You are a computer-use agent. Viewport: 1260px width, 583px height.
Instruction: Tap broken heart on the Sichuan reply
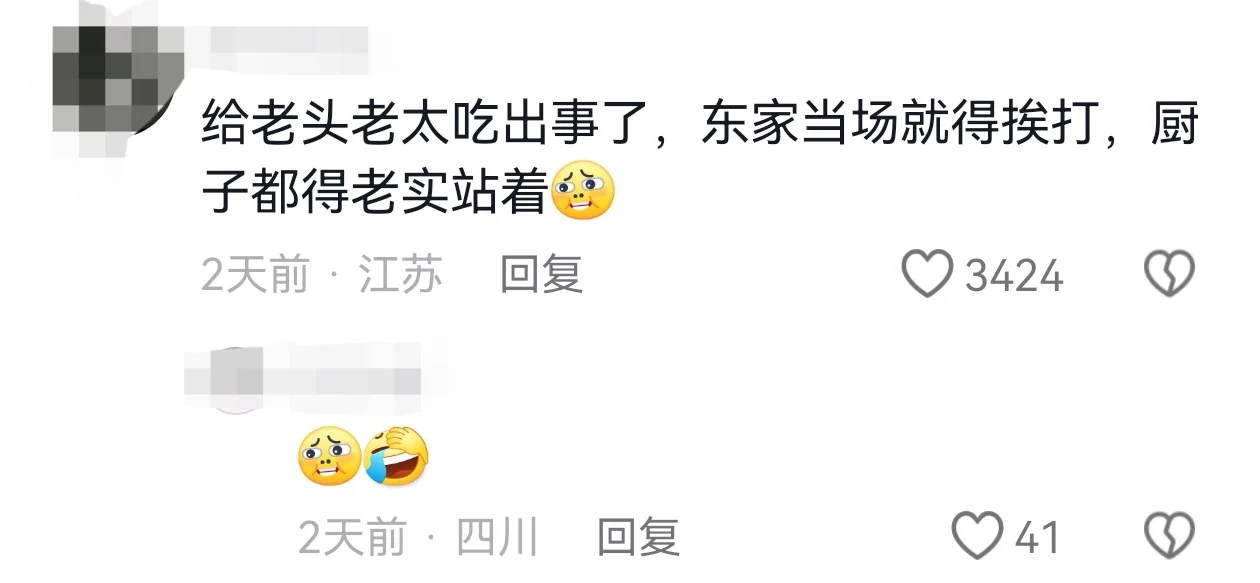pos(1169,535)
